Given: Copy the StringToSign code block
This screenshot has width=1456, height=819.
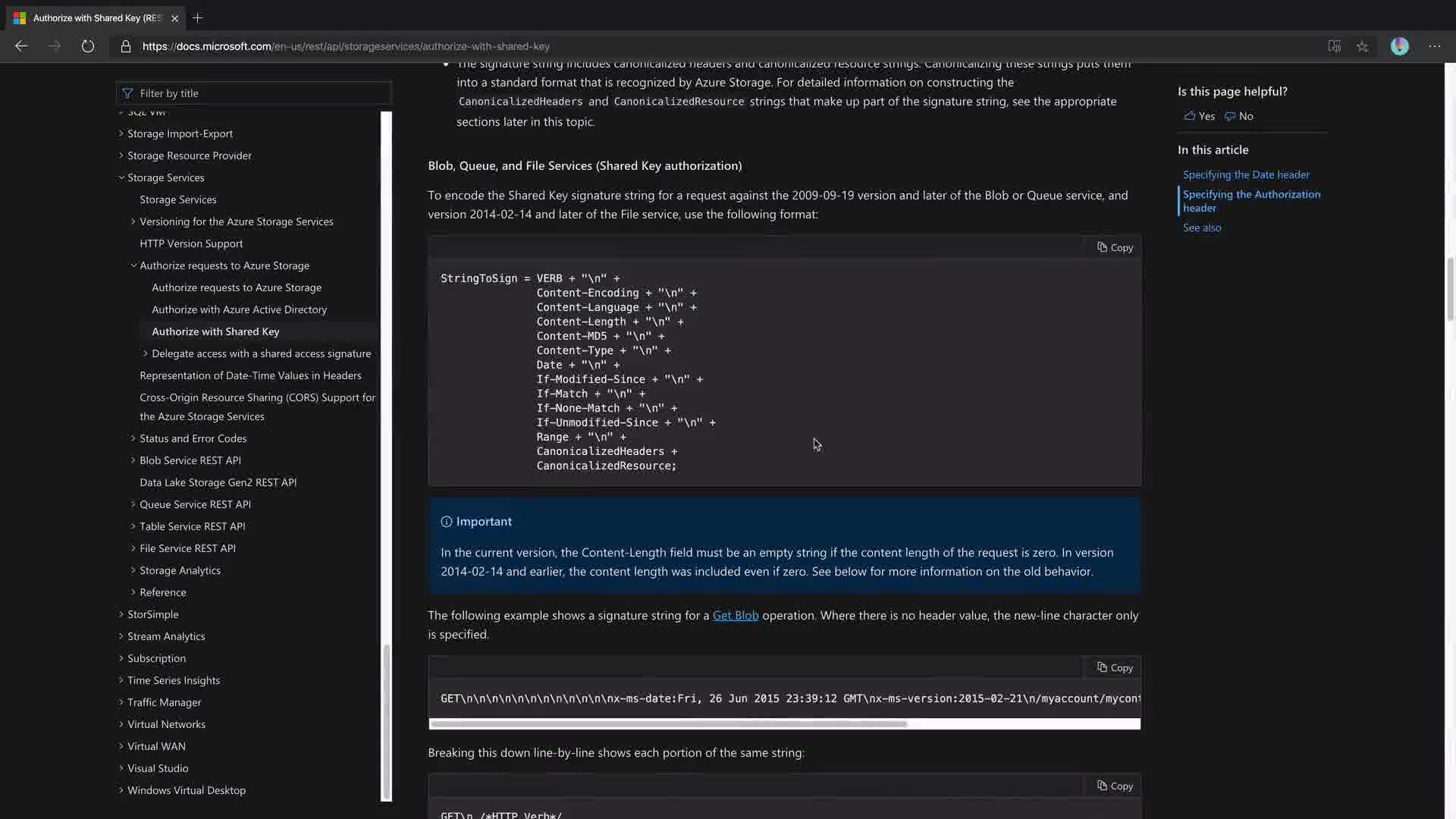Looking at the screenshot, I should (1115, 247).
